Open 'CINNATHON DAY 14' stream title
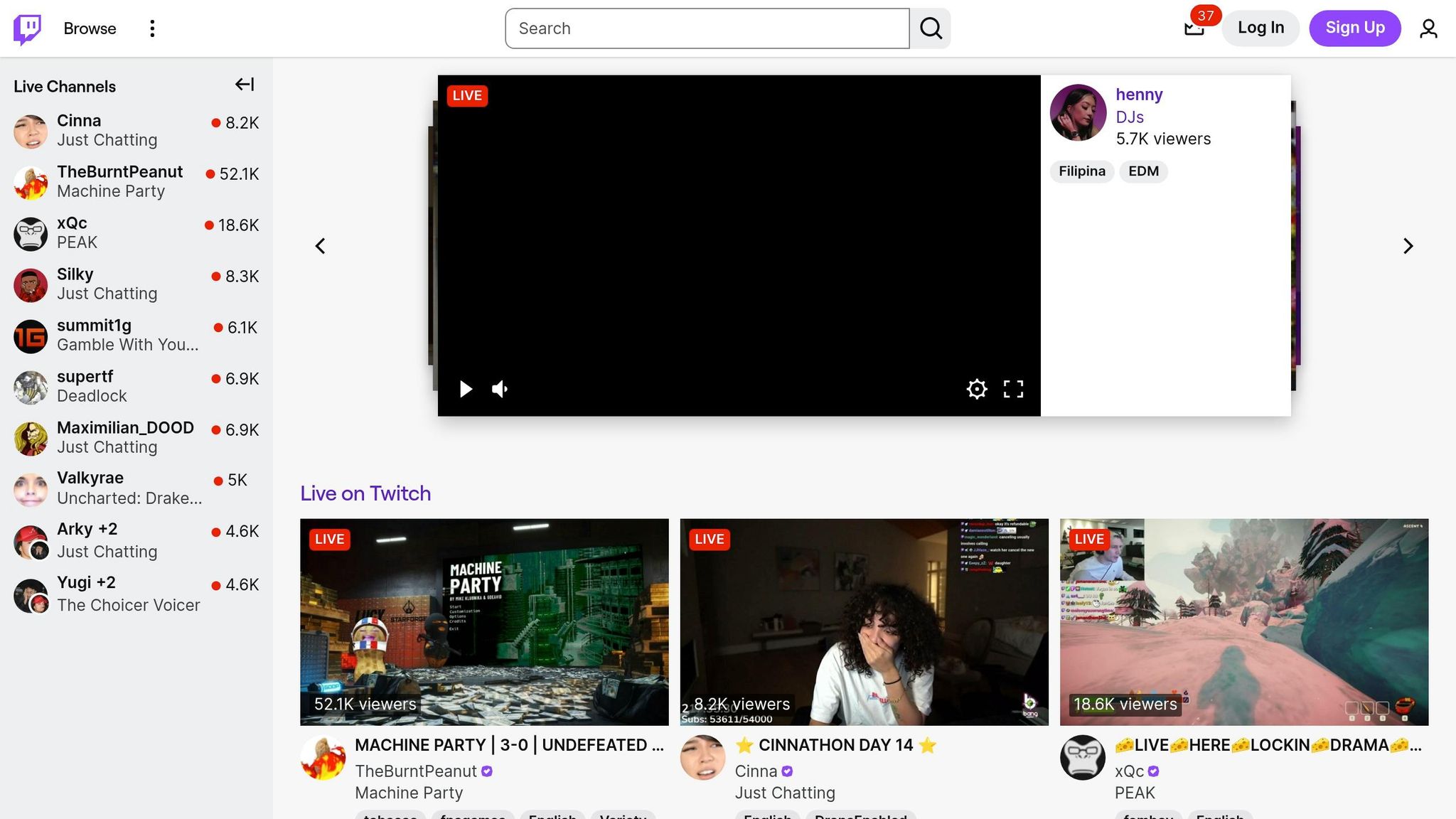The image size is (1456, 819). pyautogui.click(x=836, y=745)
